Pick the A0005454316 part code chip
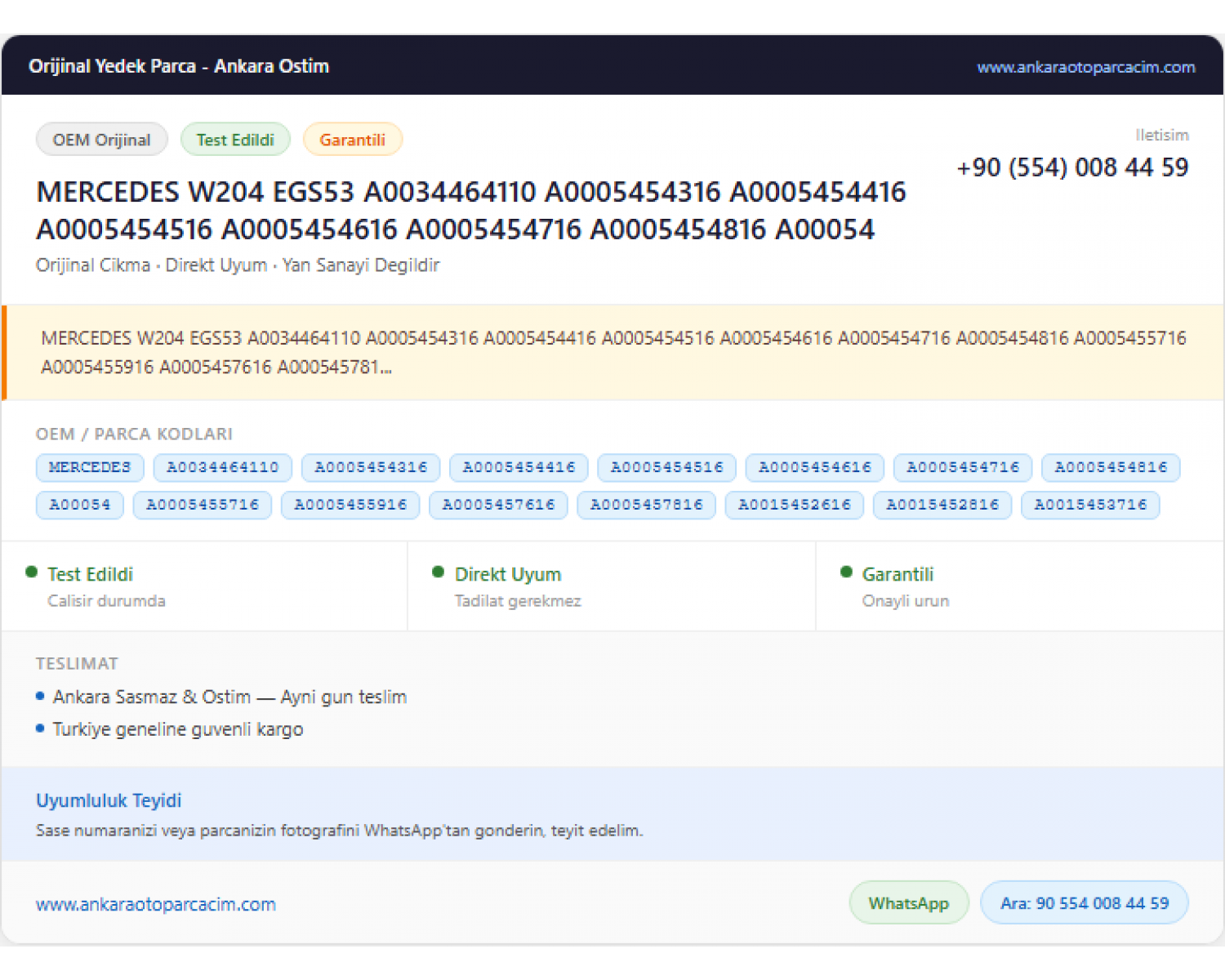This screenshot has width=1225, height=980. (371, 467)
